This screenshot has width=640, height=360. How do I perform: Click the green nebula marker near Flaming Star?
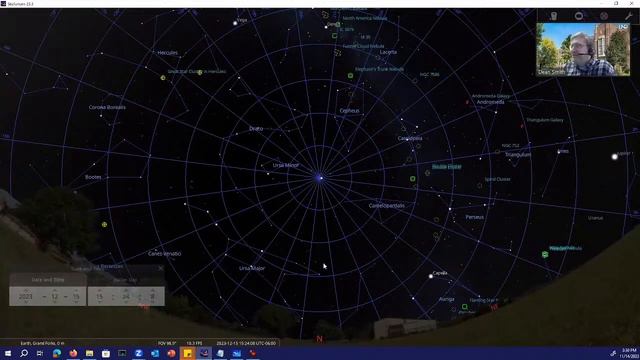464,307
